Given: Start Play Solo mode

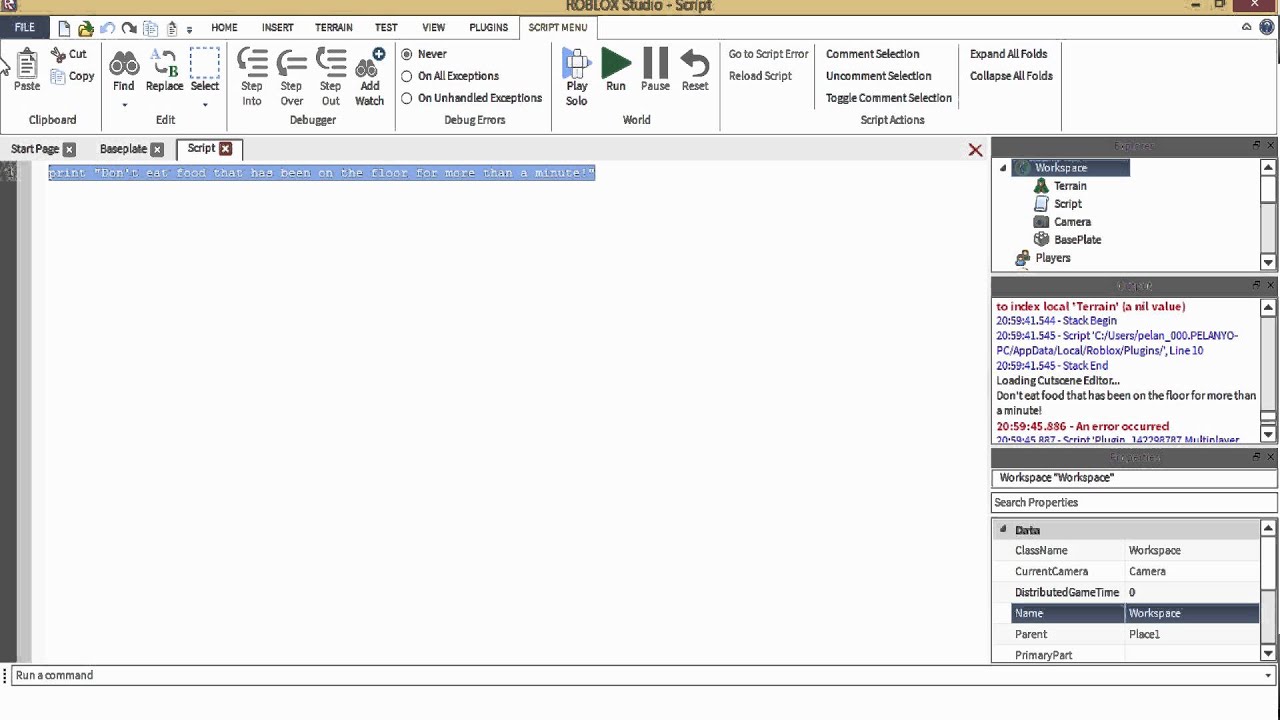Looking at the screenshot, I should point(577,77).
